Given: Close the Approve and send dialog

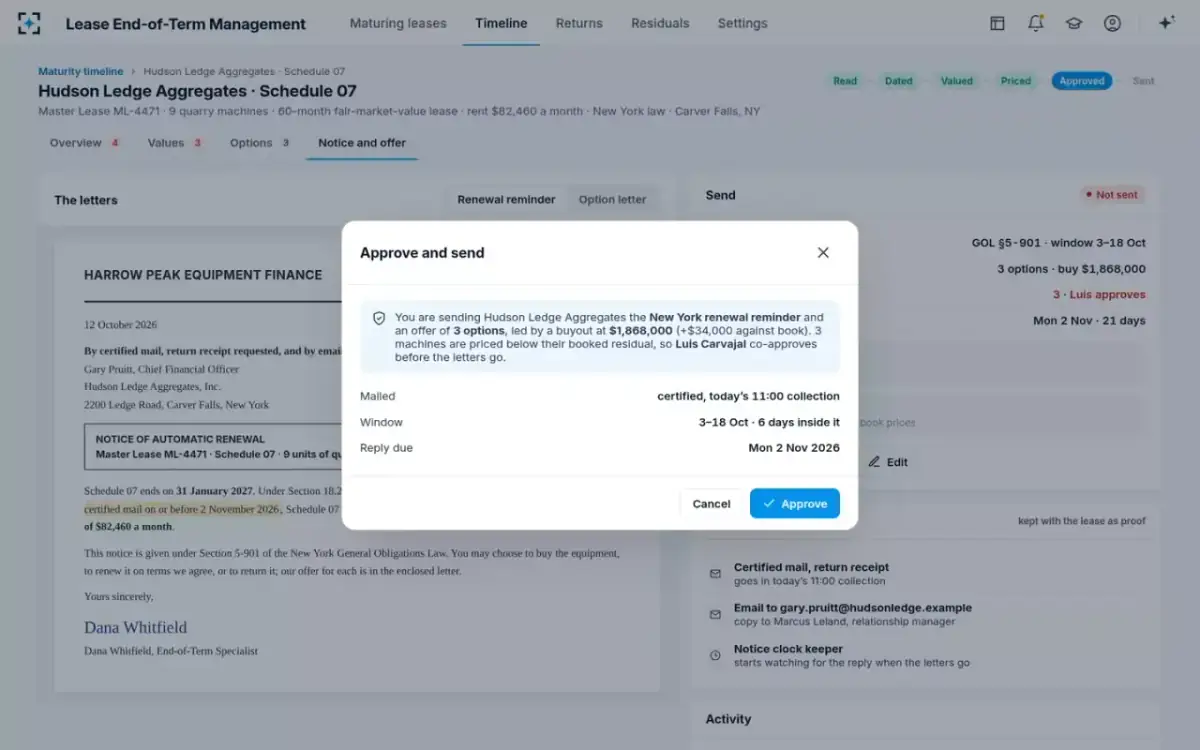Looking at the screenshot, I should pyautogui.click(x=823, y=253).
